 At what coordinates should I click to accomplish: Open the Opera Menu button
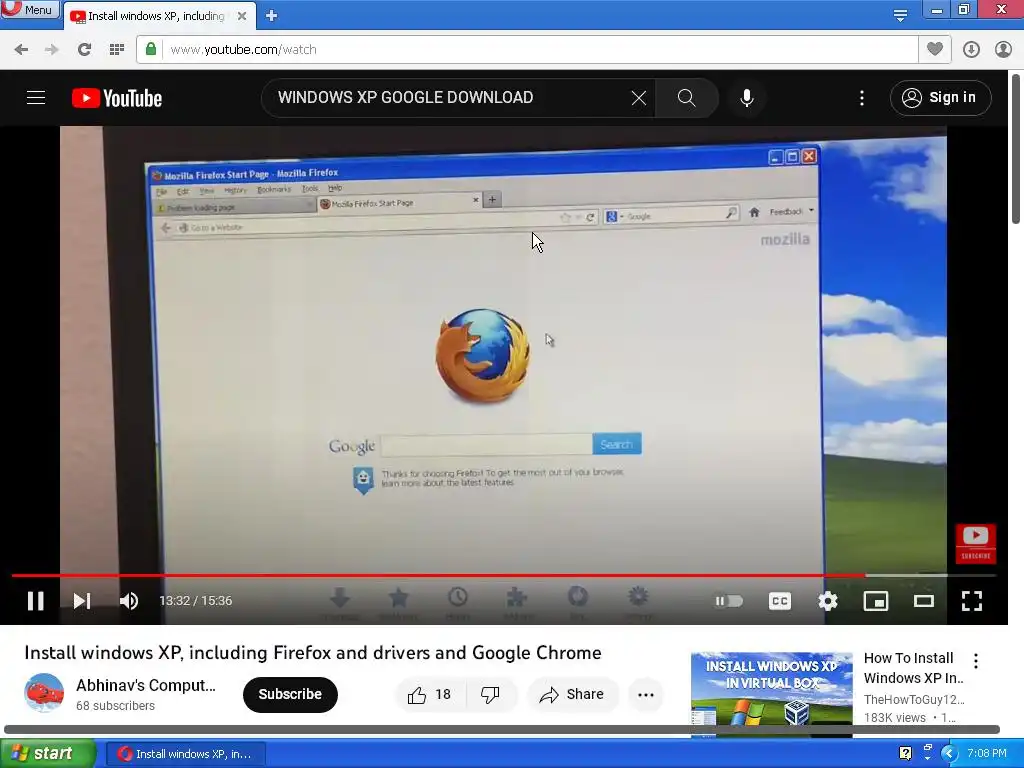(30, 10)
